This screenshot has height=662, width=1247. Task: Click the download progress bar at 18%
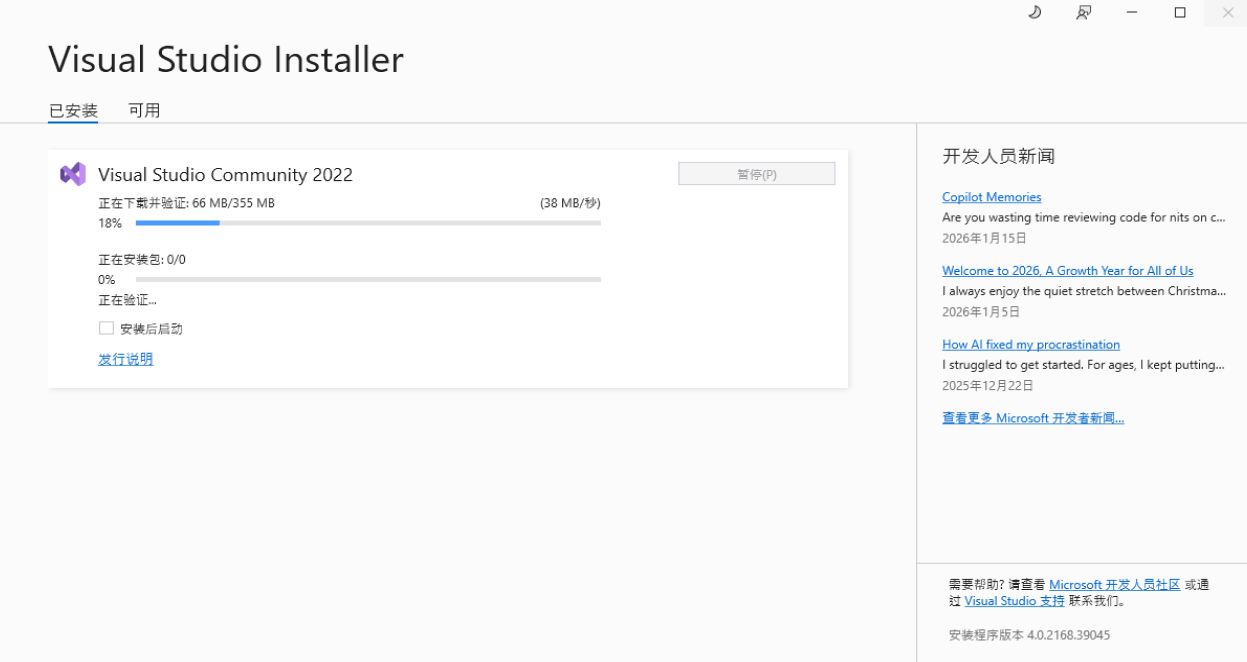pos(368,223)
